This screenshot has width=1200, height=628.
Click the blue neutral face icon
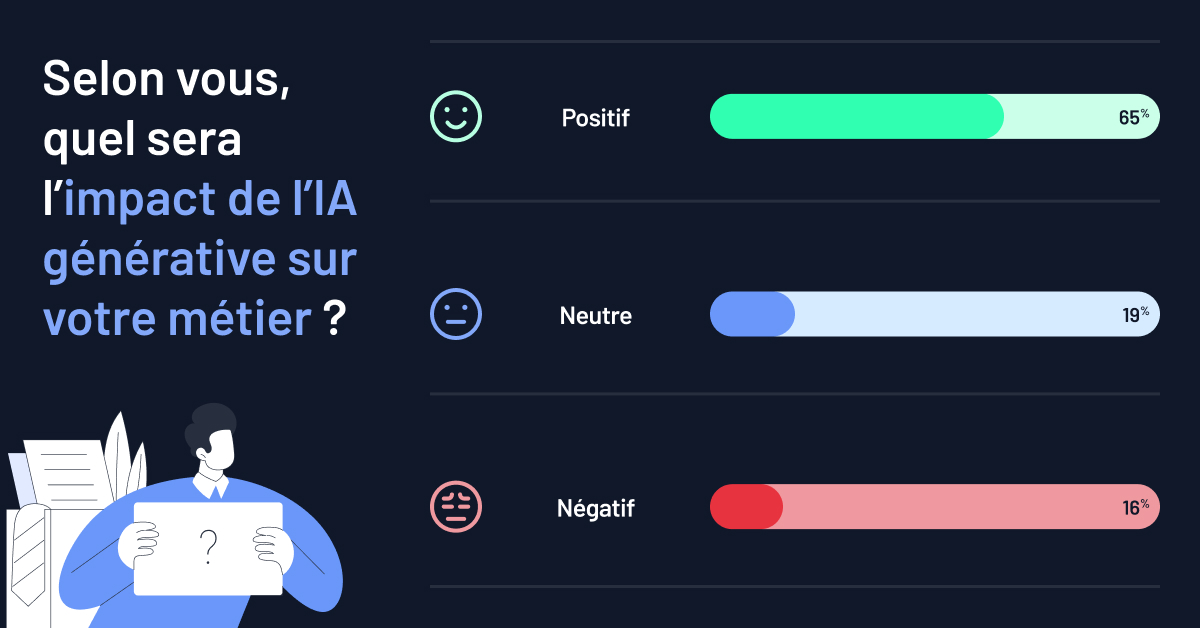click(x=456, y=314)
